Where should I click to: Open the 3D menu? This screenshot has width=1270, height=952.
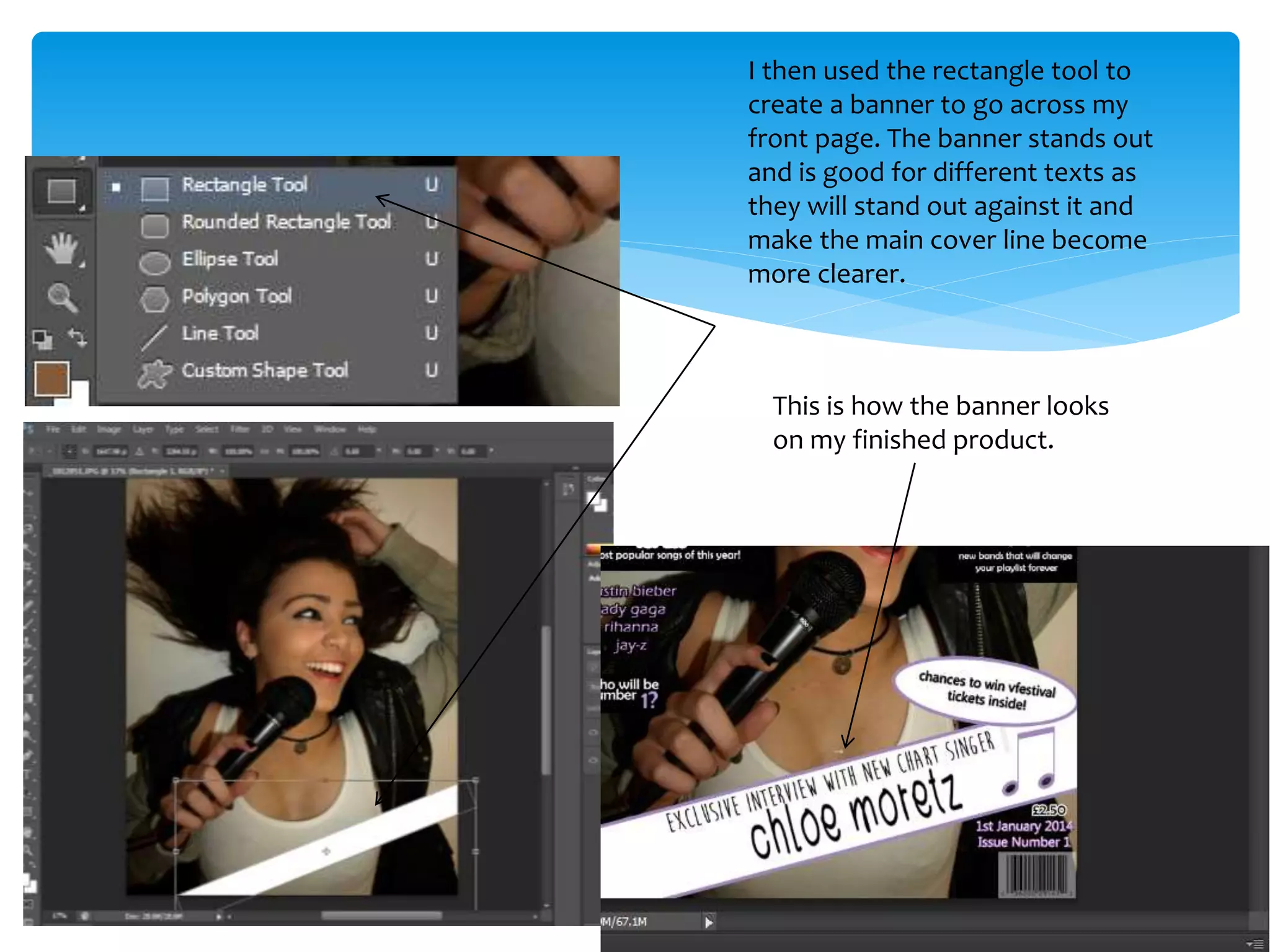(267, 429)
